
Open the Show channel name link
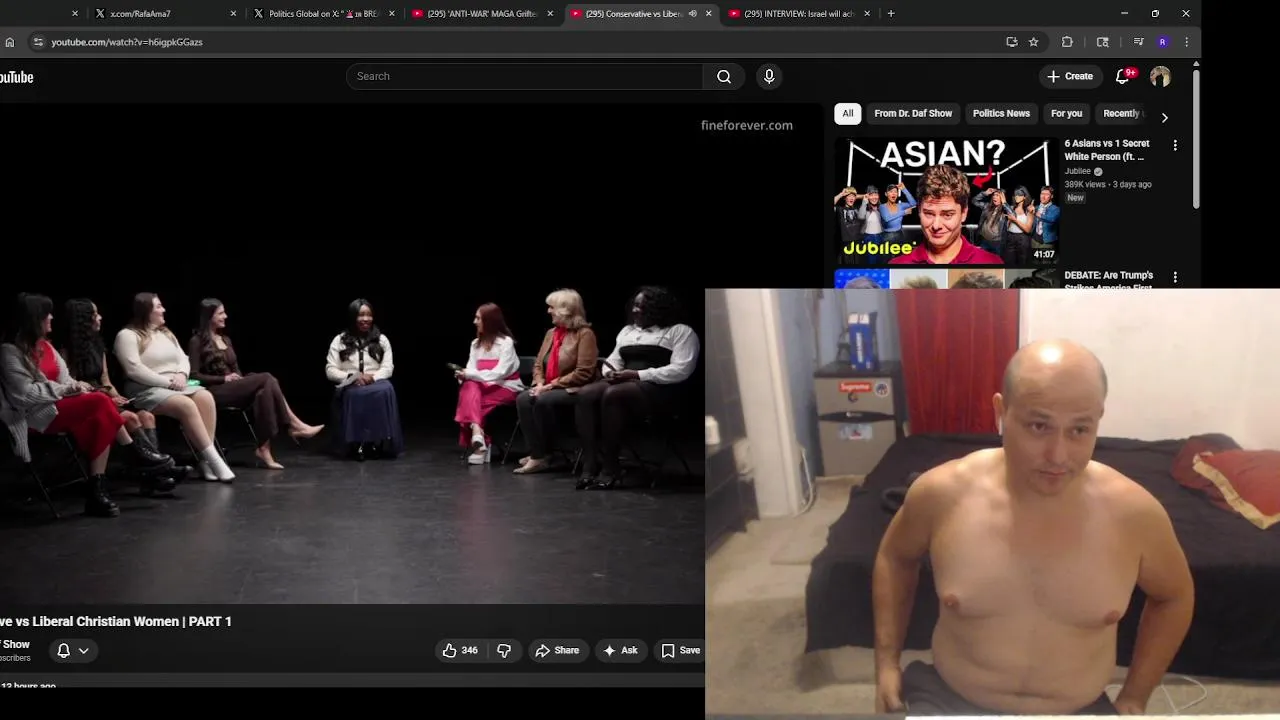[x=16, y=645]
